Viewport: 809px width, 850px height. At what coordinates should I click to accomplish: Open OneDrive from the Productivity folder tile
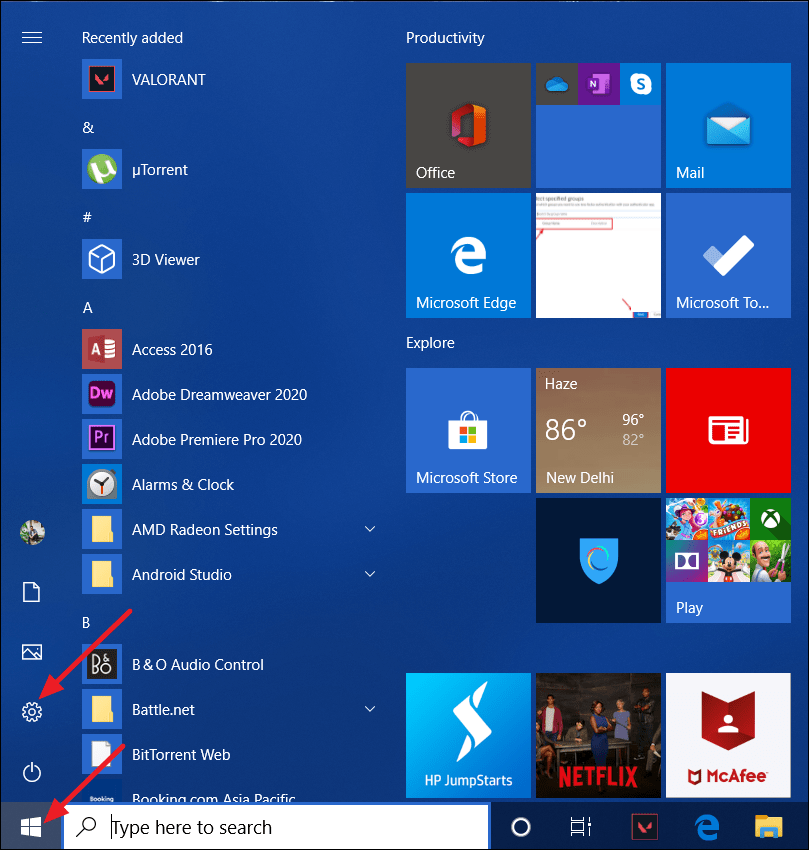[x=557, y=84]
